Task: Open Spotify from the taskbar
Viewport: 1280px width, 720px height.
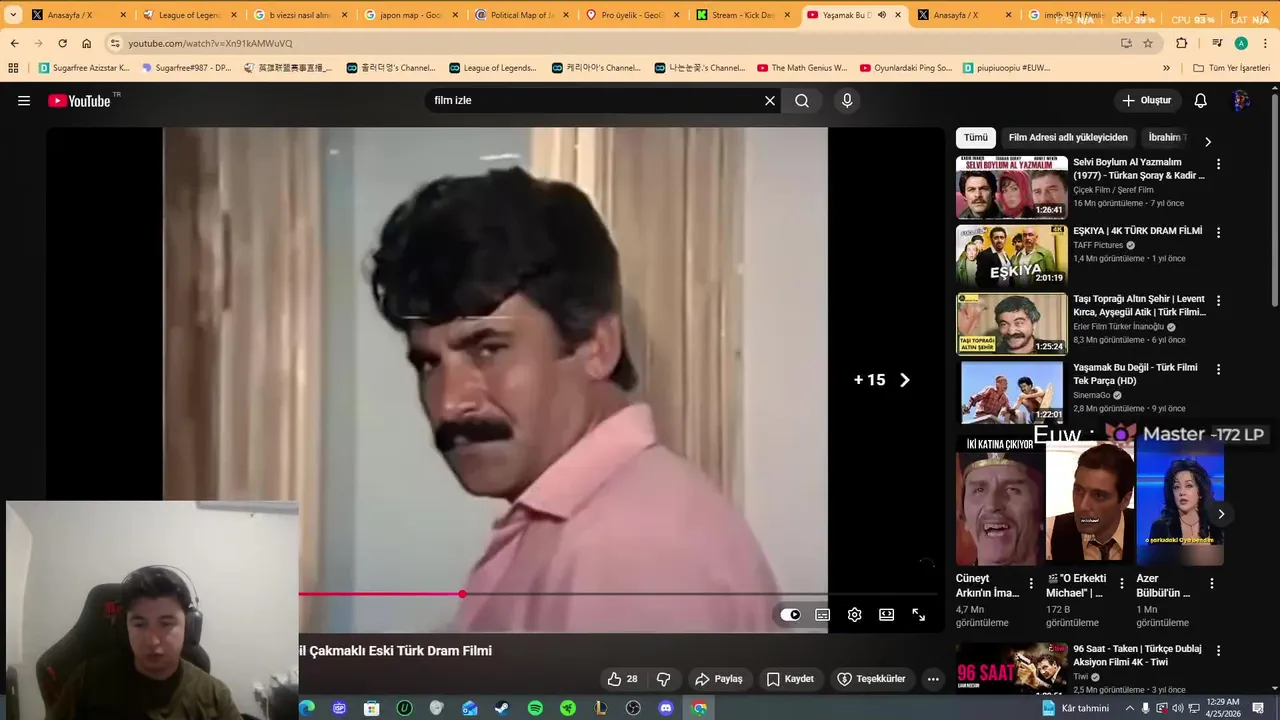Action: [535, 708]
